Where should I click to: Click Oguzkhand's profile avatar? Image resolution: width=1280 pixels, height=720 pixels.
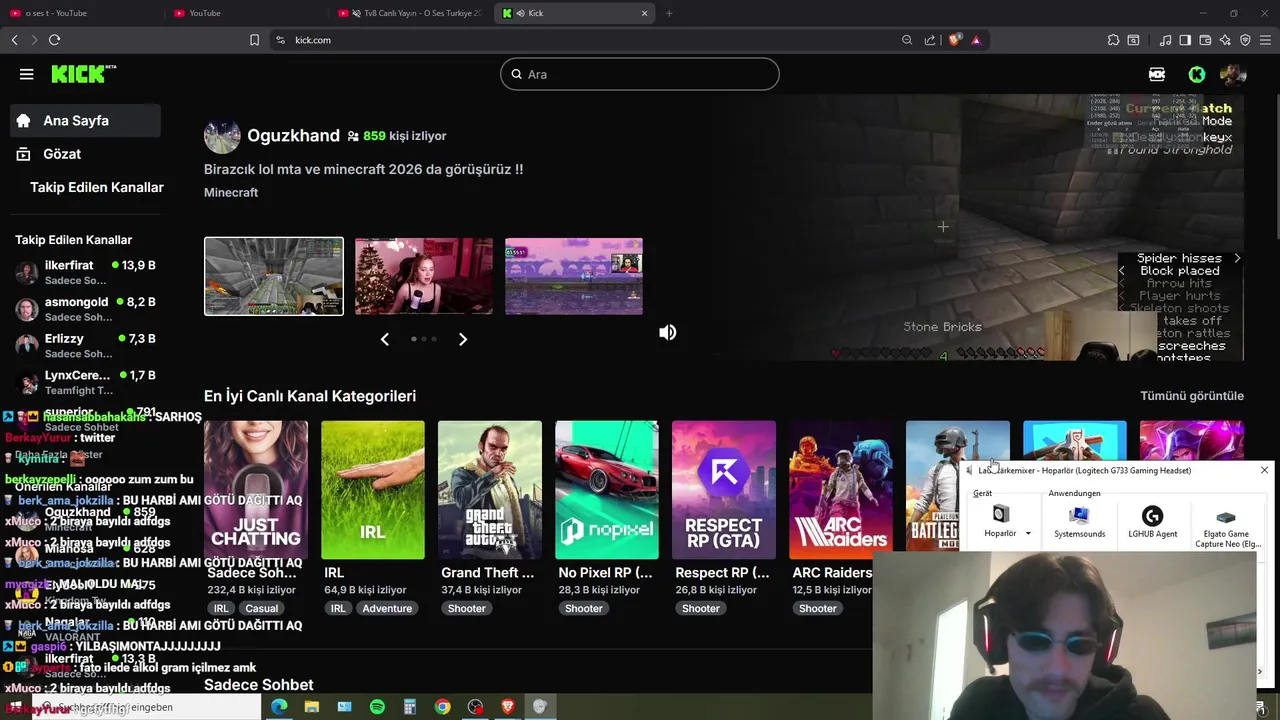[222, 136]
